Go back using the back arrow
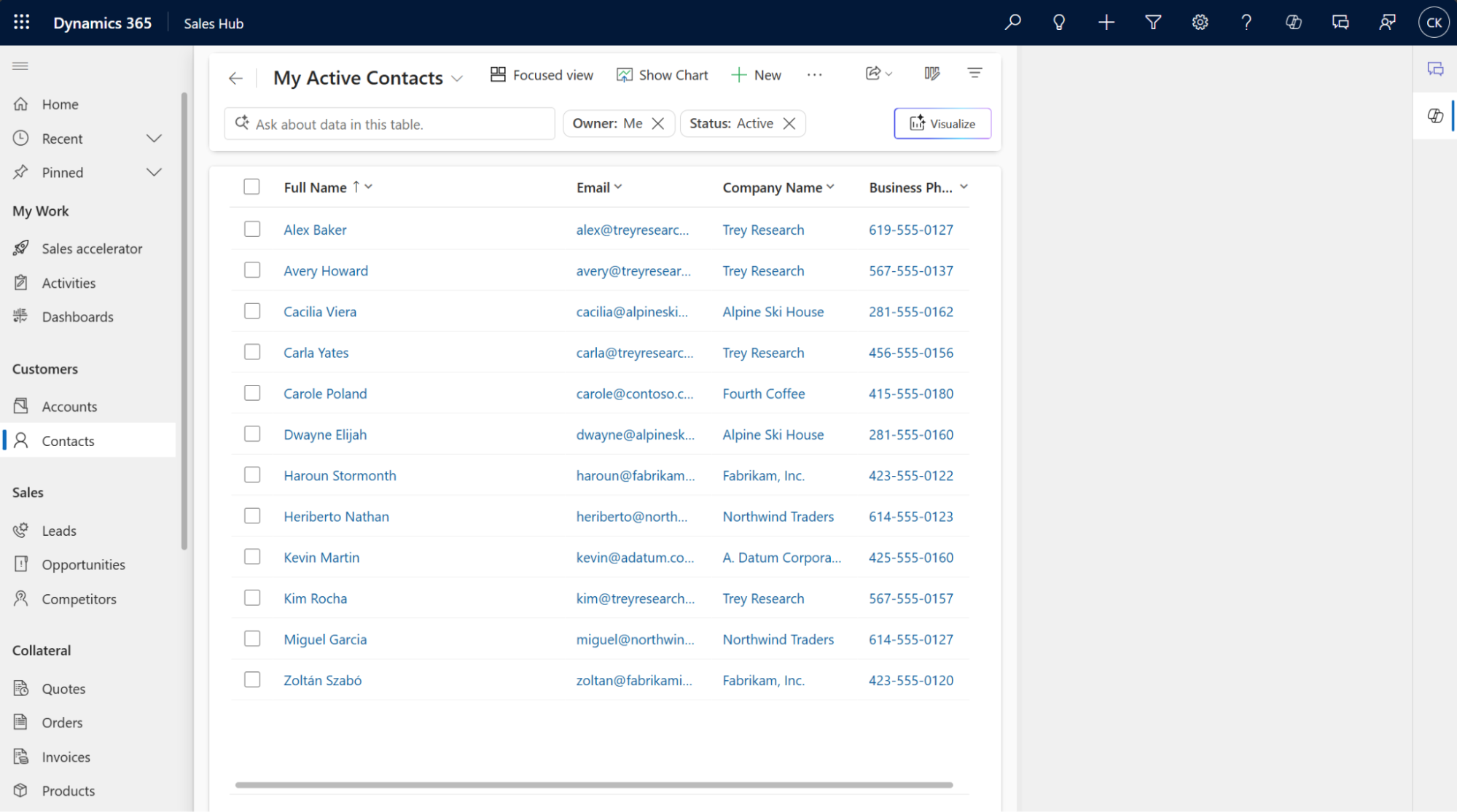The image size is (1457, 812). point(235,78)
